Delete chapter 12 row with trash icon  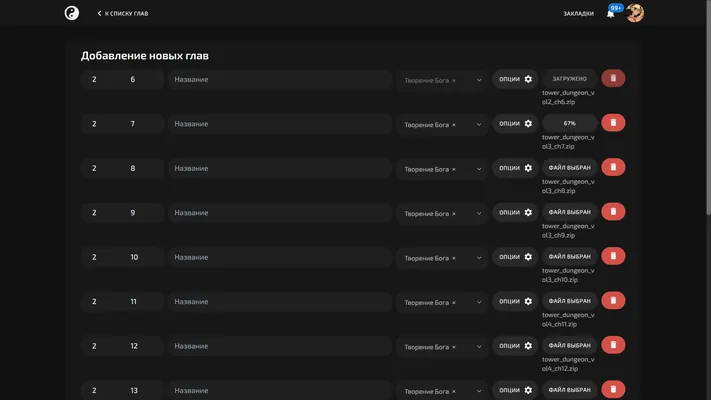613,345
